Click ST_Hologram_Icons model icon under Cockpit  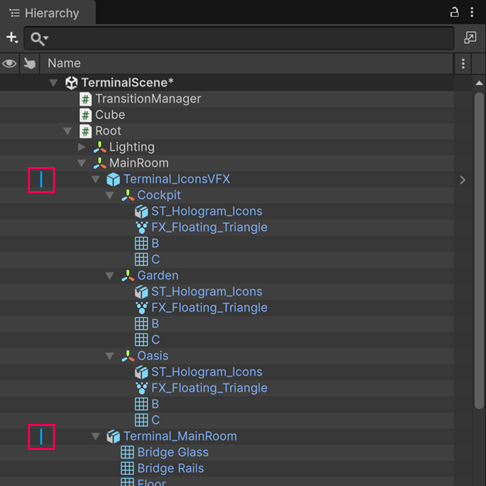coord(141,211)
